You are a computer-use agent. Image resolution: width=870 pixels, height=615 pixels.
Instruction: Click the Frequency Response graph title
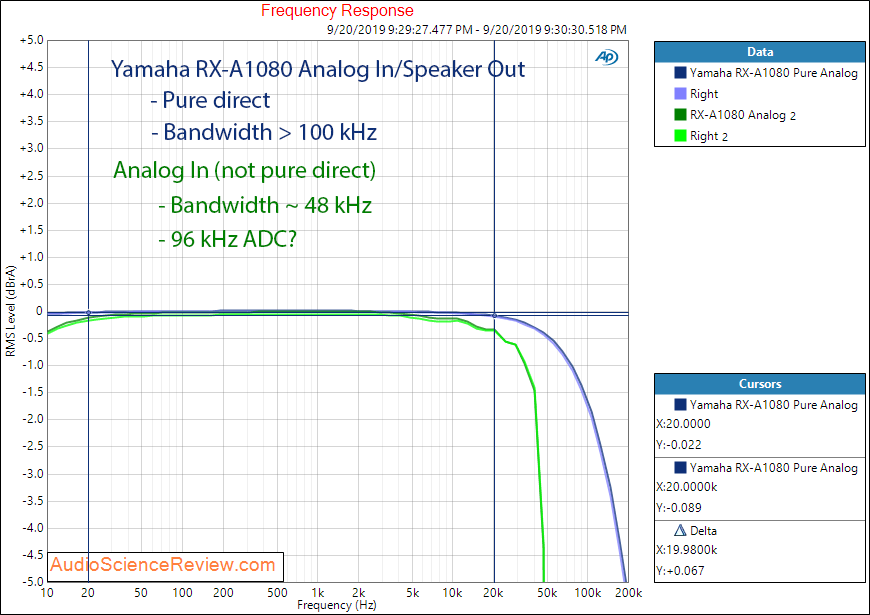coord(337,11)
